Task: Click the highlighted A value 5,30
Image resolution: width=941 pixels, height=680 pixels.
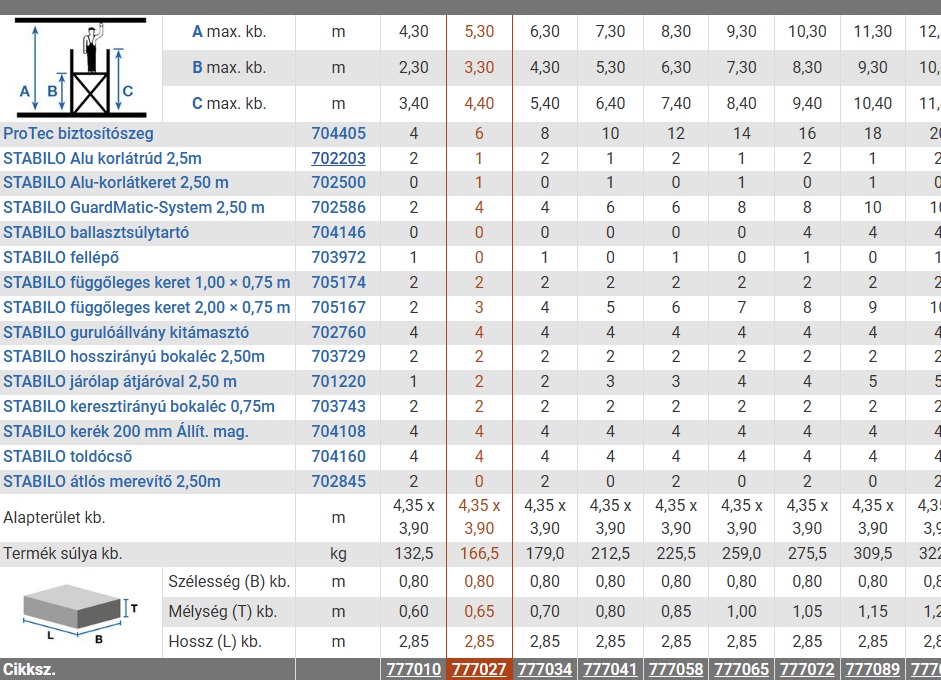Action: coord(479,32)
